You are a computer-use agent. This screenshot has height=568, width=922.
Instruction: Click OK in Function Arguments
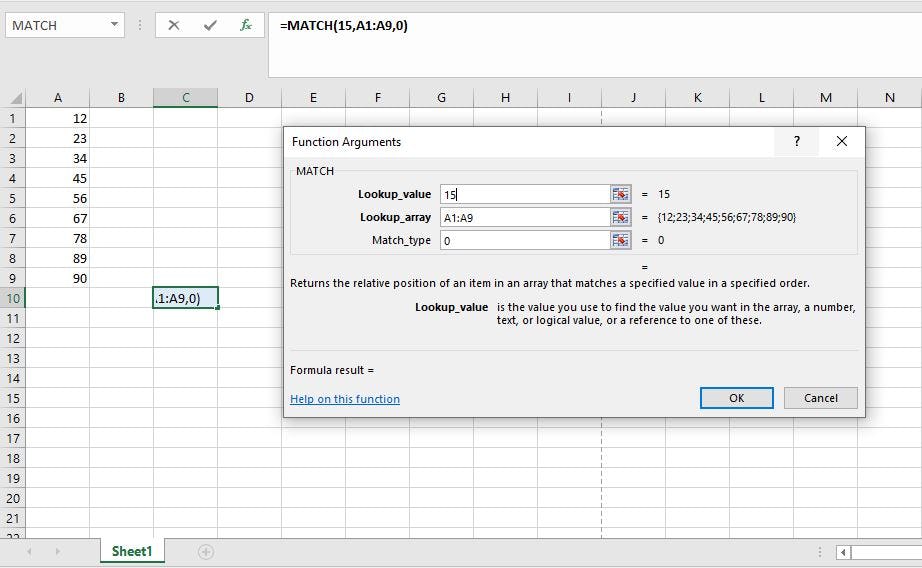(737, 398)
